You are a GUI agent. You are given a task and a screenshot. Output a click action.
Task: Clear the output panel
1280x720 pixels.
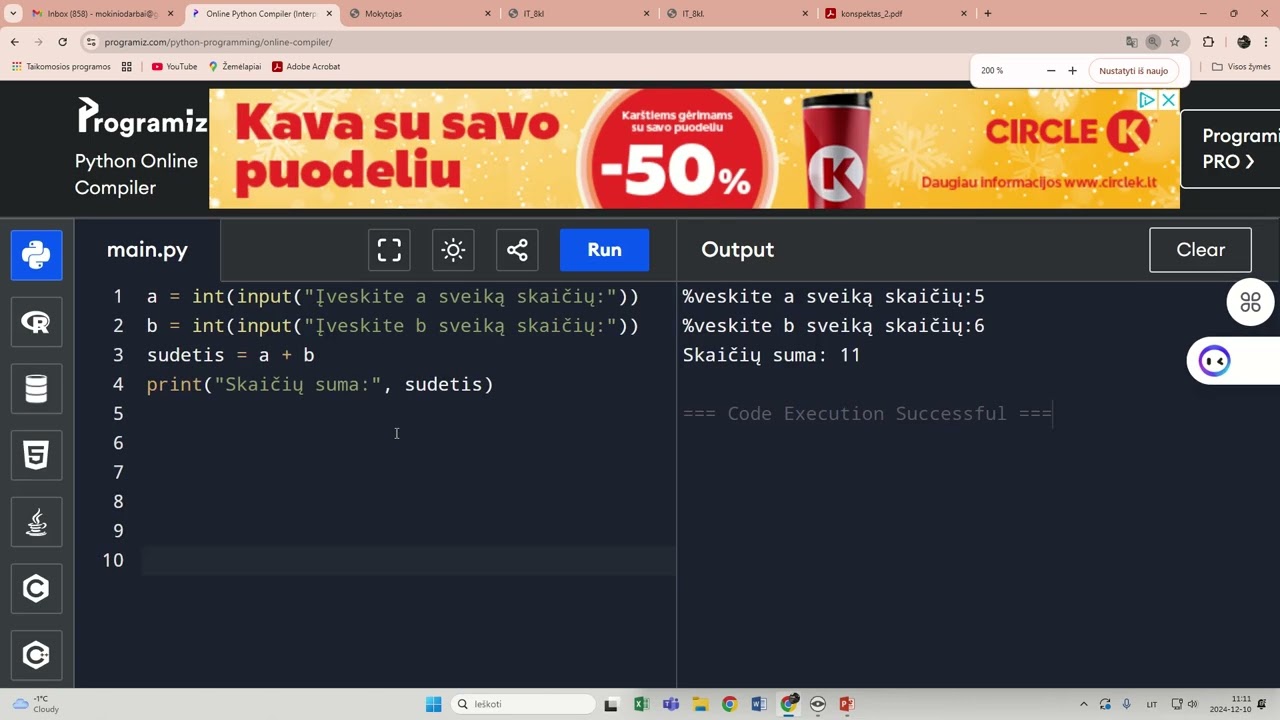click(1200, 250)
